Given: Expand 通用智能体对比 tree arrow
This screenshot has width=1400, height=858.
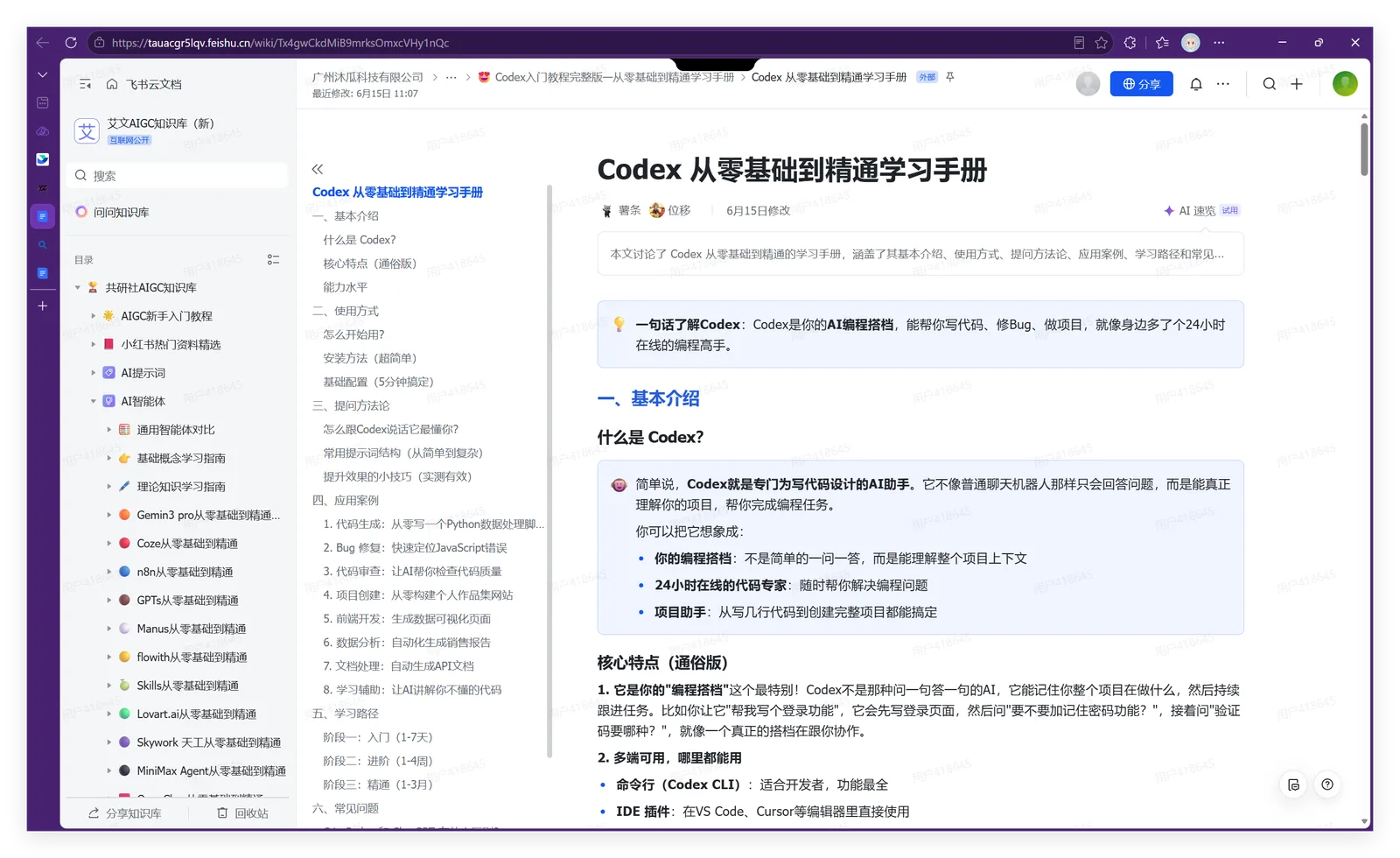Looking at the screenshot, I should coord(108,430).
